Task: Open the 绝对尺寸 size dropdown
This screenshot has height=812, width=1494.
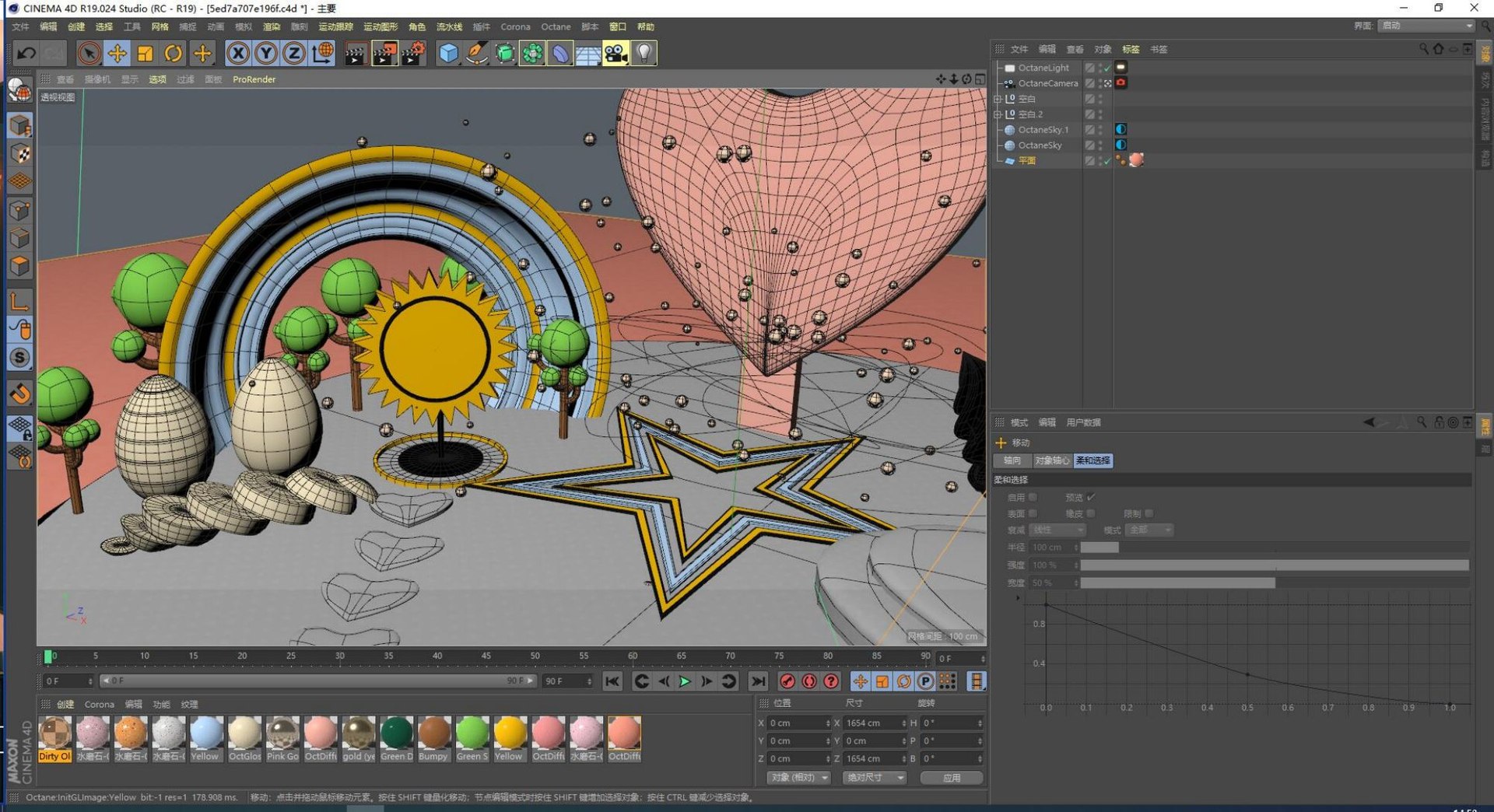Action: tap(875, 778)
